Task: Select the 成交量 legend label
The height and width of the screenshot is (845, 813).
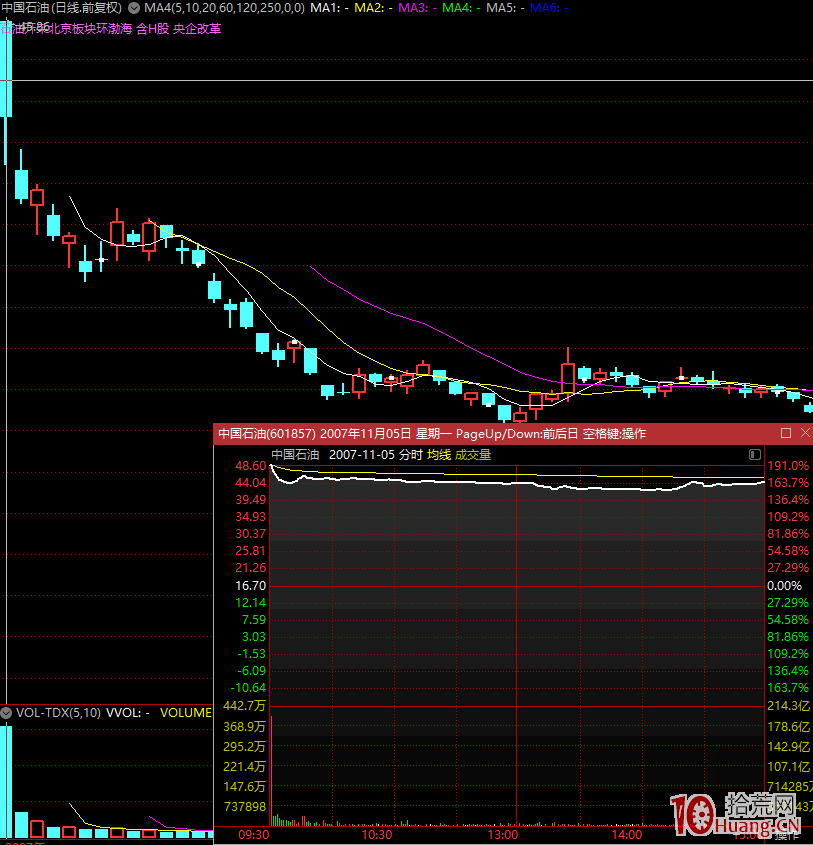Action: pos(473,454)
